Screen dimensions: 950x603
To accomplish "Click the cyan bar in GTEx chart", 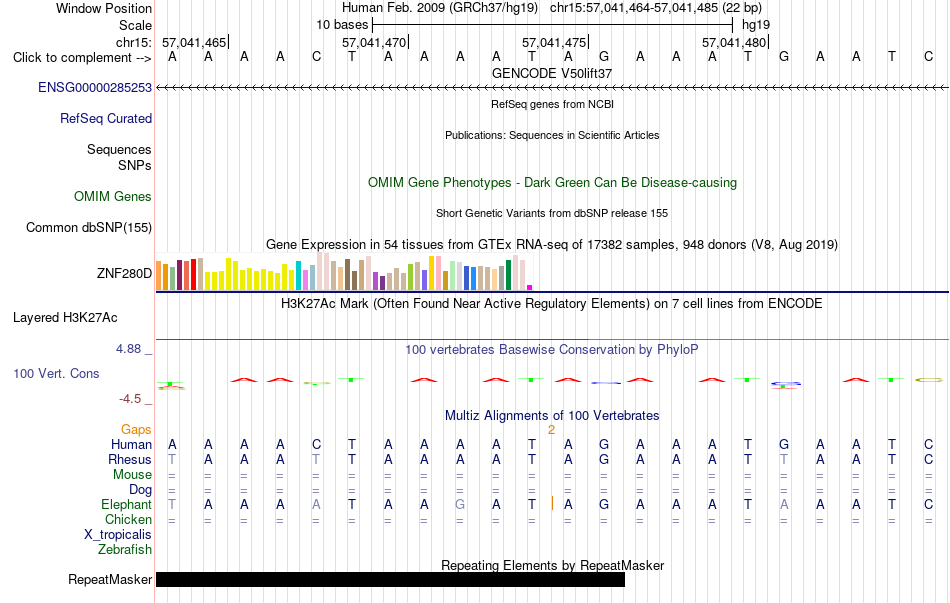I will click(299, 276).
